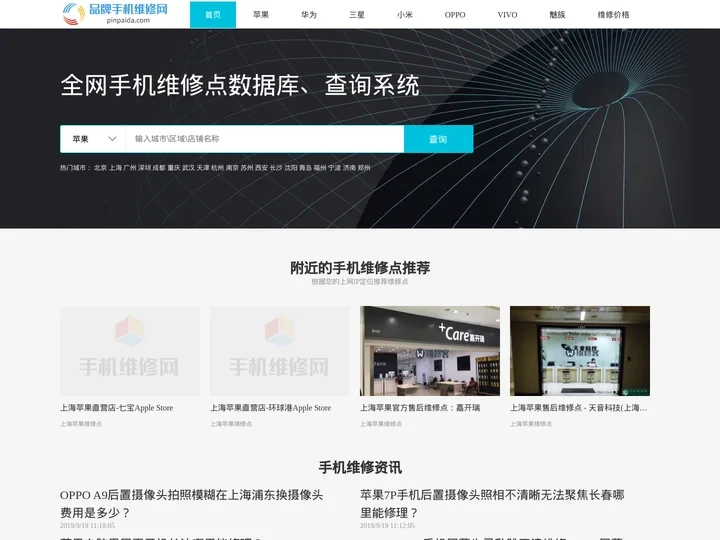720x540 pixels.
Task: Choose hot city 济南
Action: pos(349,168)
